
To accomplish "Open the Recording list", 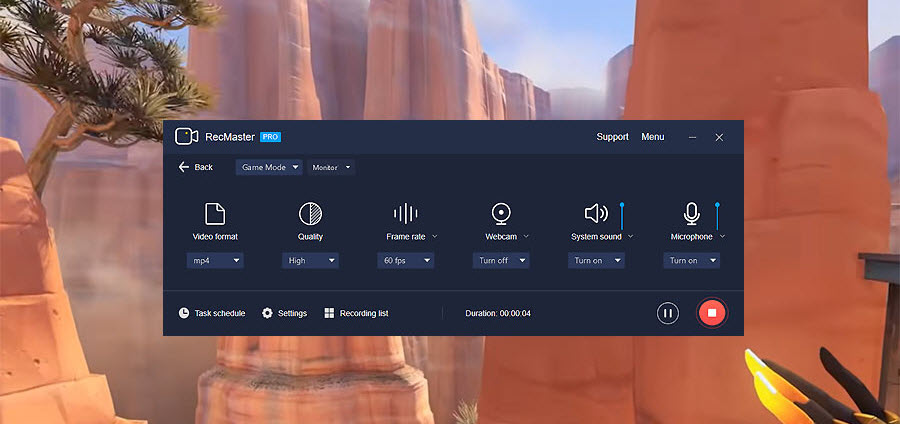I will (x=356, y=313).
